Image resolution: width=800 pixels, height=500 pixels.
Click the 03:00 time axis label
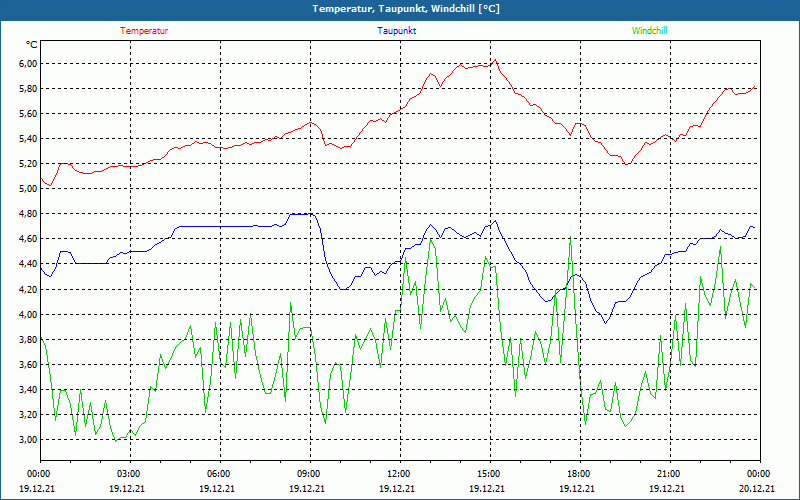pyautogui.click(x=131, y=473)
